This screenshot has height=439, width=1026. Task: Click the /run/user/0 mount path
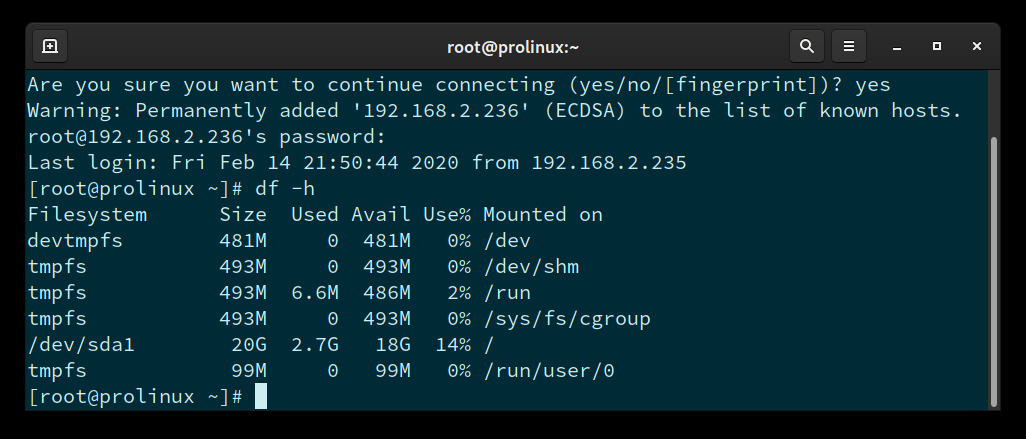[549, 371]
